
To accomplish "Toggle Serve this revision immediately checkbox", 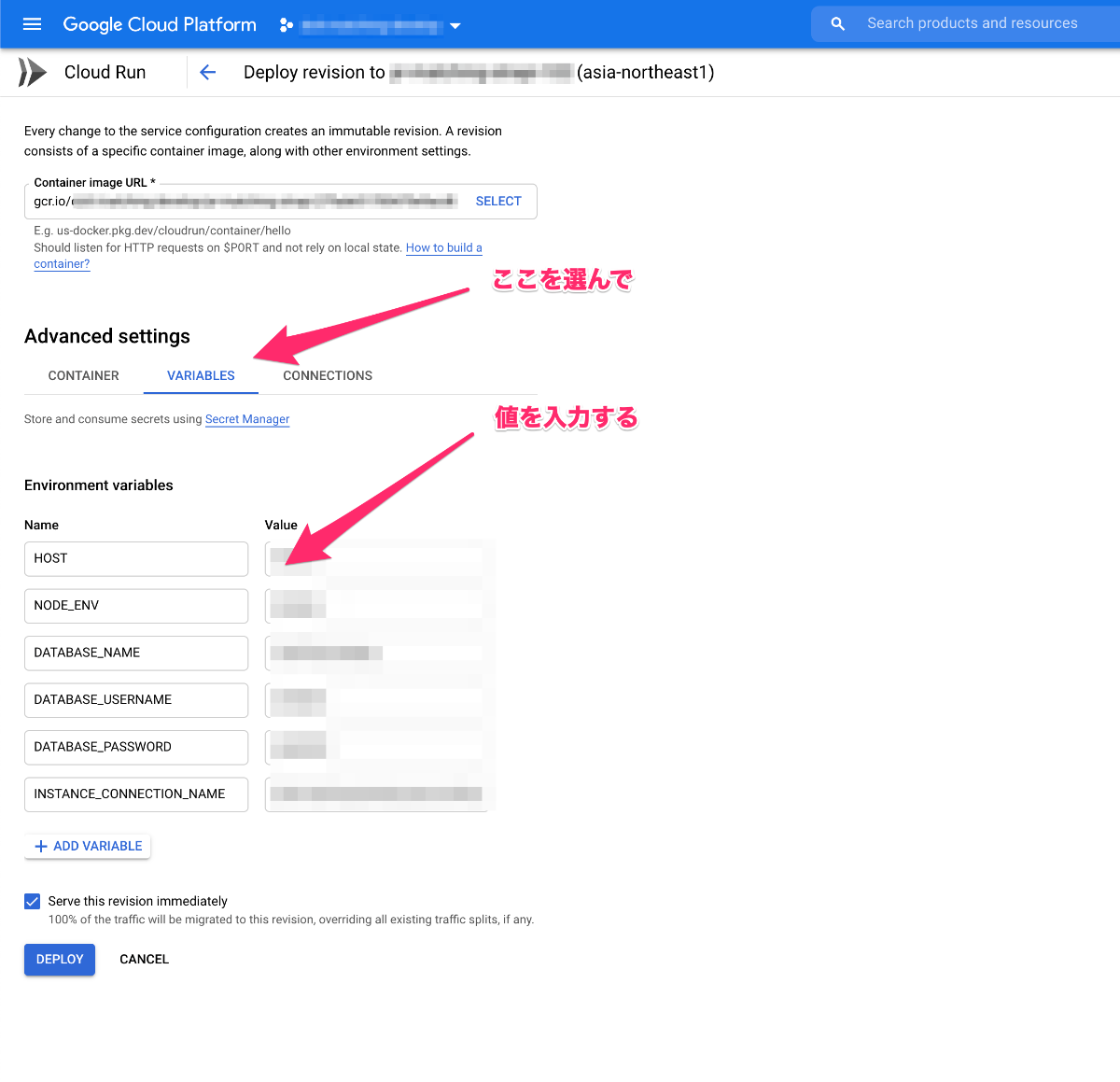I will pyautogui.click(x=33, y=901).
